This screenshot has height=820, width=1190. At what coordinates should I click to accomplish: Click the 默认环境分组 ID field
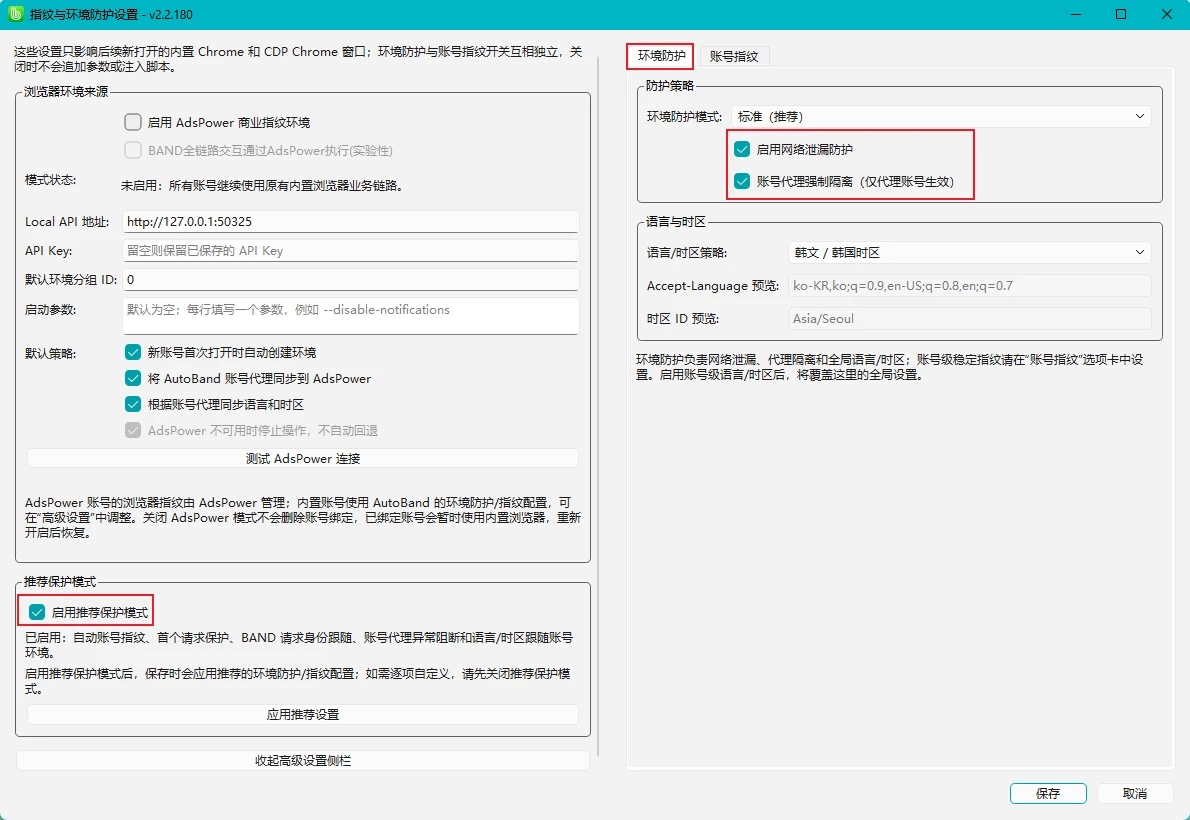[351, 279]
